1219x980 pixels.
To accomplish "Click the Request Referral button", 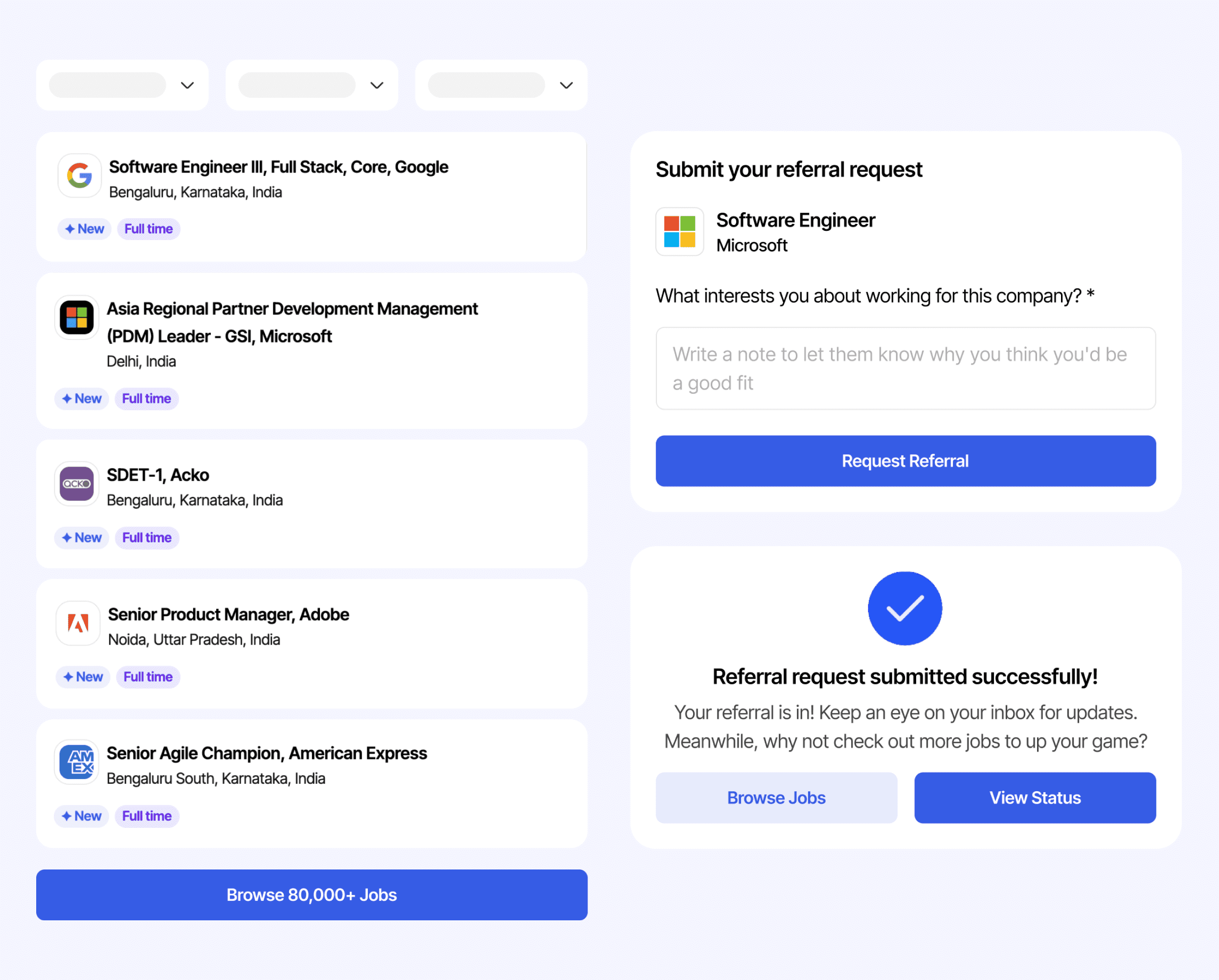I will 904,461.
